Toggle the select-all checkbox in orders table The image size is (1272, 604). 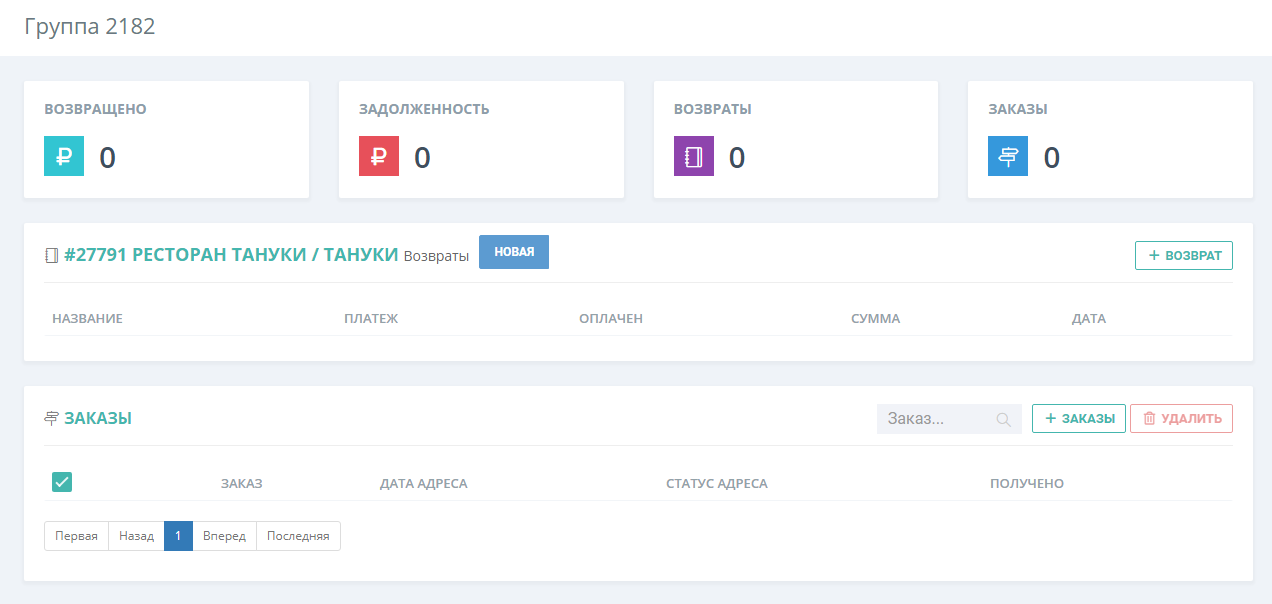pos(62,482)
